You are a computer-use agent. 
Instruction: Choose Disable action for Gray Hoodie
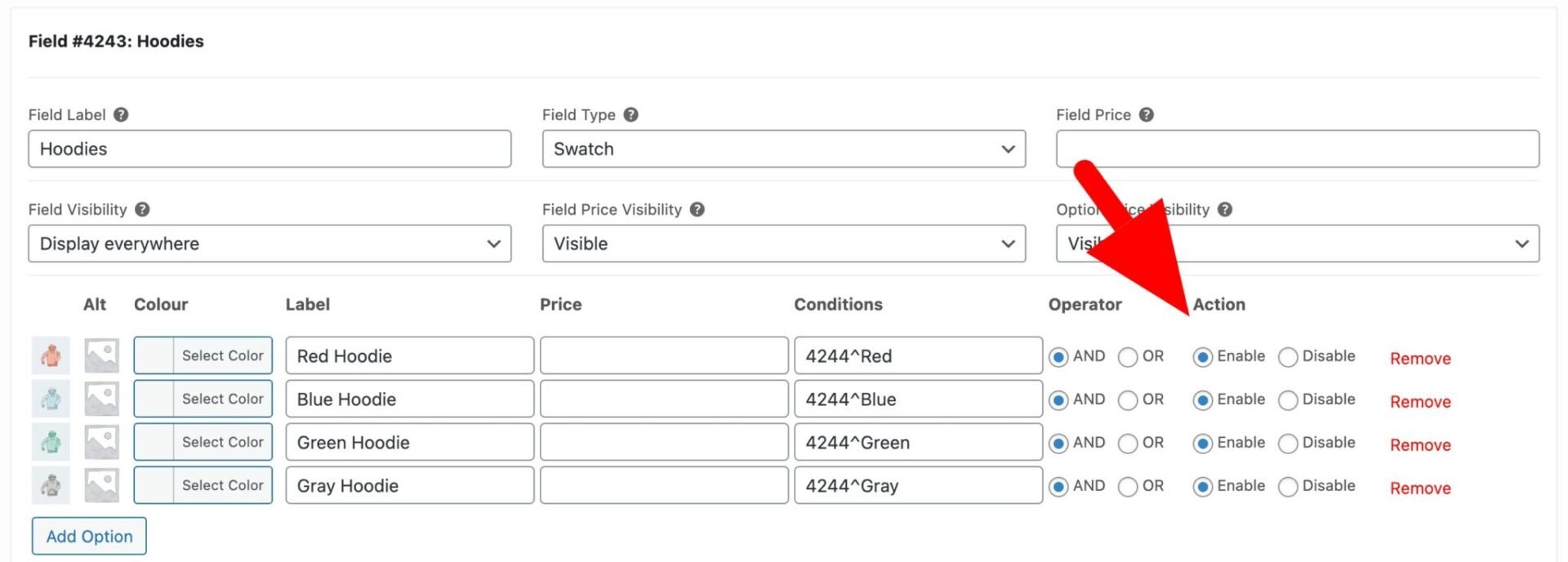coord(1288,487)
